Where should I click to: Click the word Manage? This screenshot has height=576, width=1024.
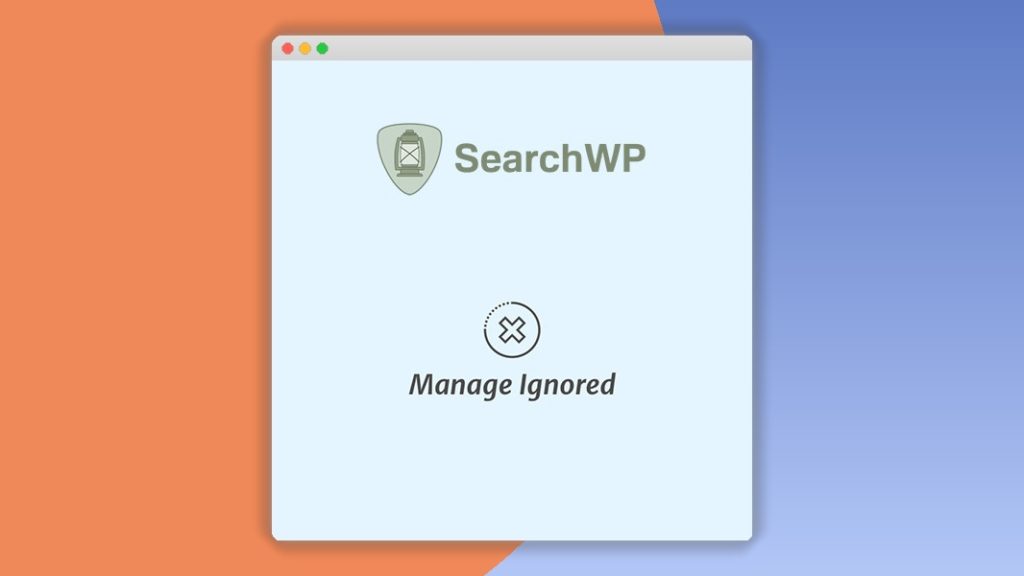460,385
